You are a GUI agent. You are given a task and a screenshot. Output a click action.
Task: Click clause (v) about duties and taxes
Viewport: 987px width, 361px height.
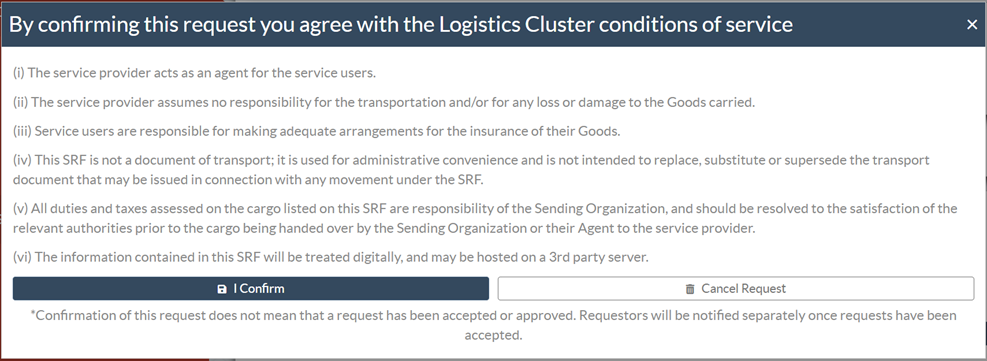point(485,208)
